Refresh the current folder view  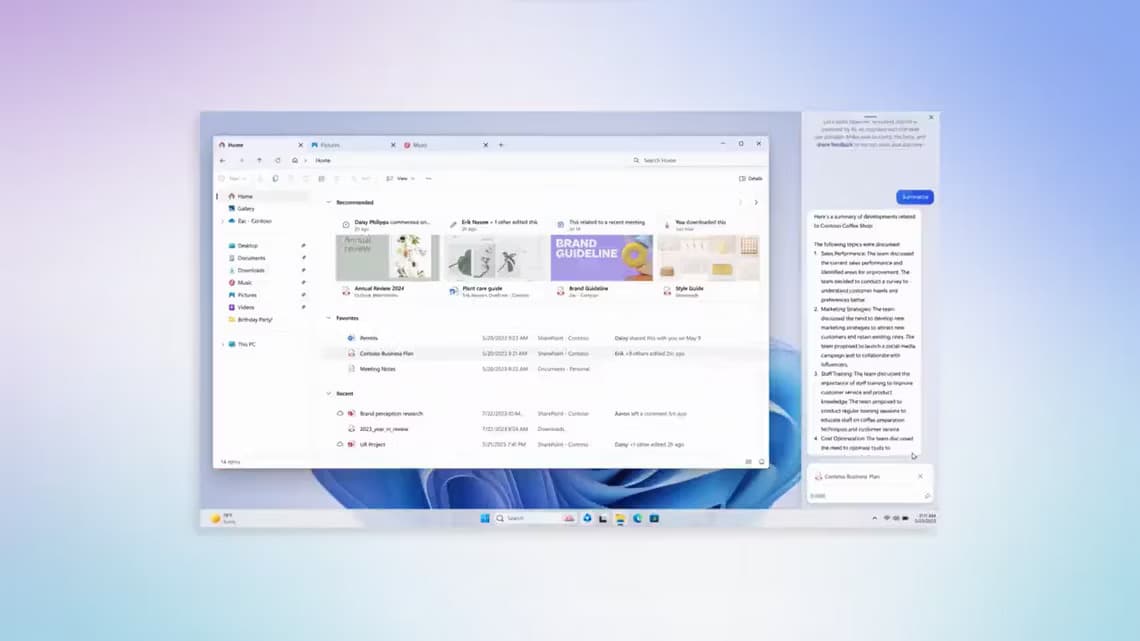pyautogui.click(x=277, y=160)
